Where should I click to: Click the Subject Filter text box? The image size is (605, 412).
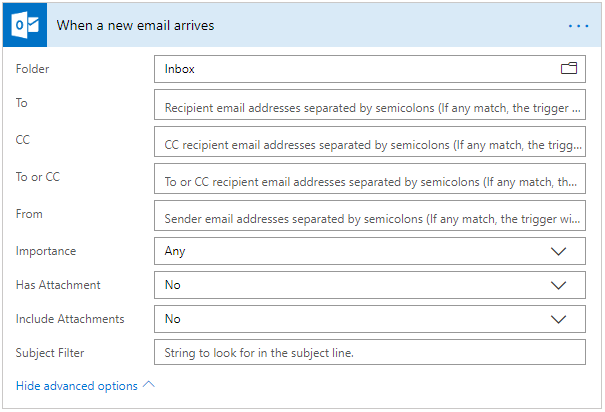click(x=370, y=352)
